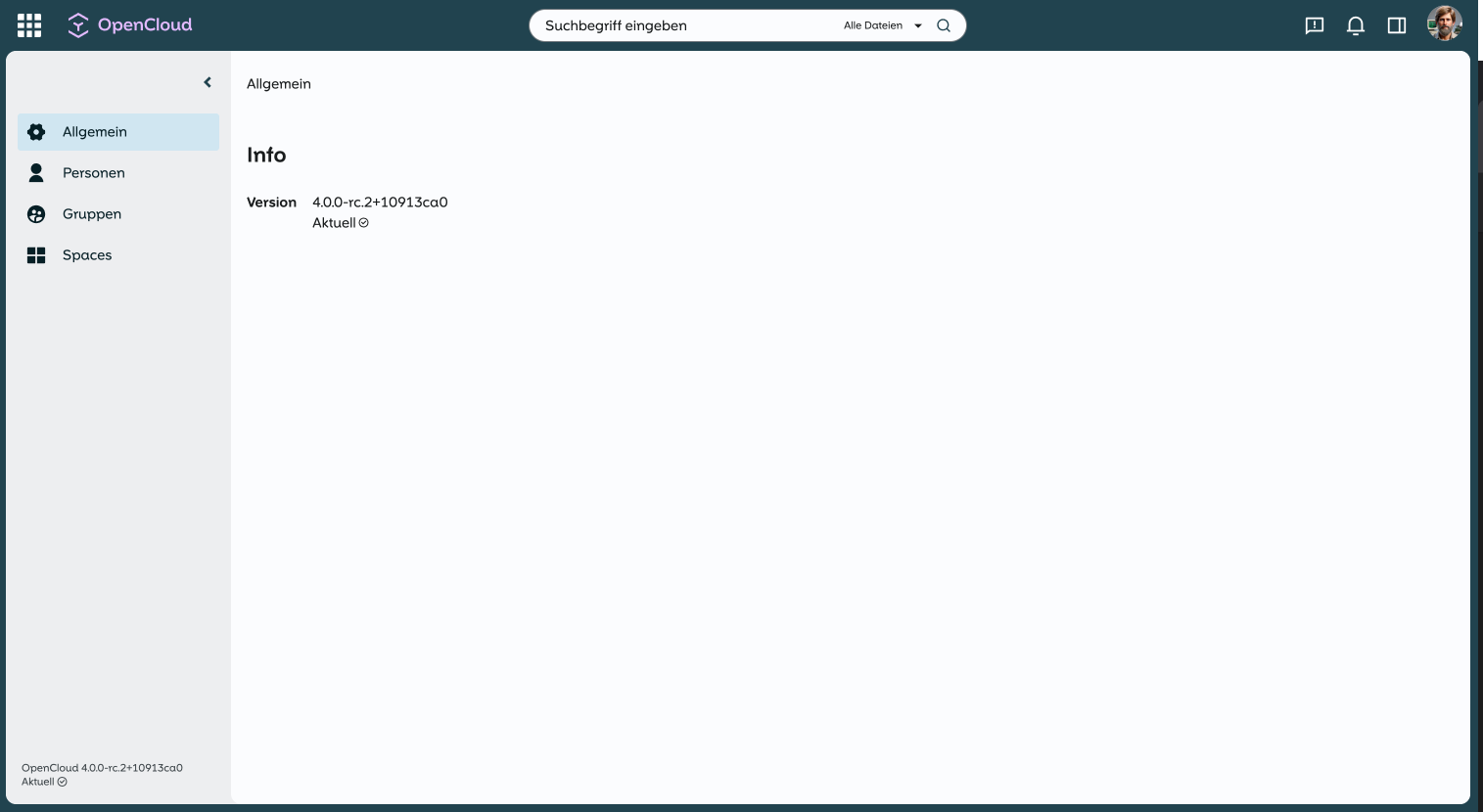
Task: Toggle the right sidebar panel icon
Action: [x=1397, y=25]
